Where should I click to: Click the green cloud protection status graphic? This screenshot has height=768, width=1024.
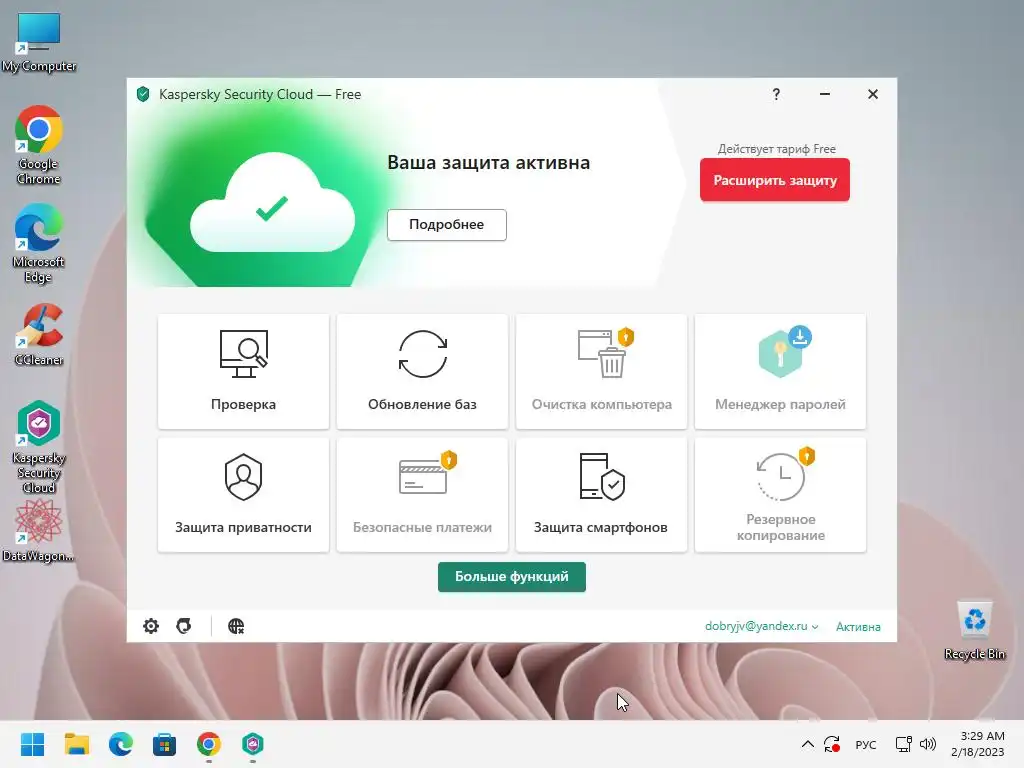(x=272, y=204)
